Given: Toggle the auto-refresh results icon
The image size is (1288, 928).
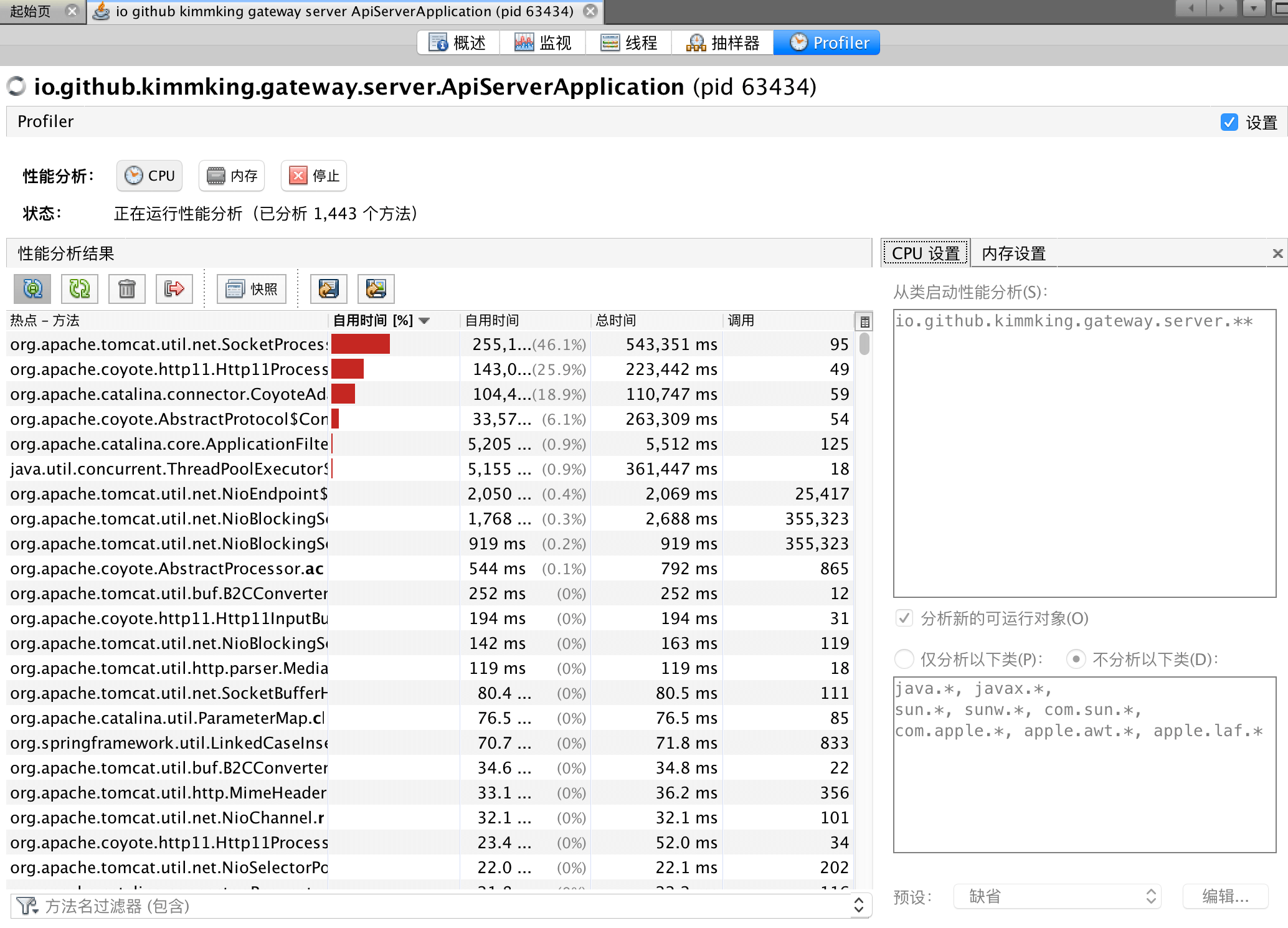Looking at the screenshot, I should (32, 289).
